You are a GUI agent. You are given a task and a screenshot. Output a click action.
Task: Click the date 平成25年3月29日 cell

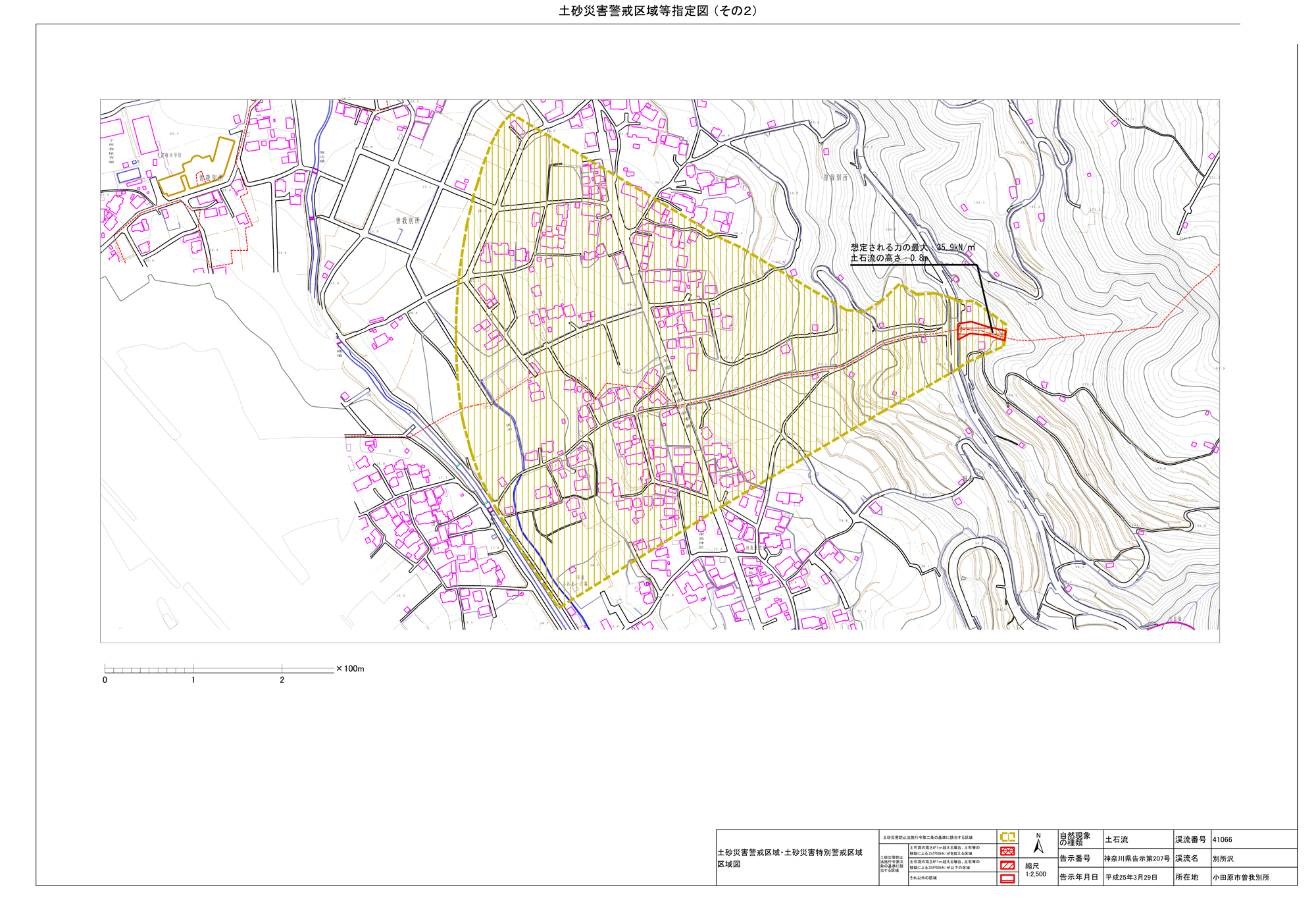click(1131, 878)
